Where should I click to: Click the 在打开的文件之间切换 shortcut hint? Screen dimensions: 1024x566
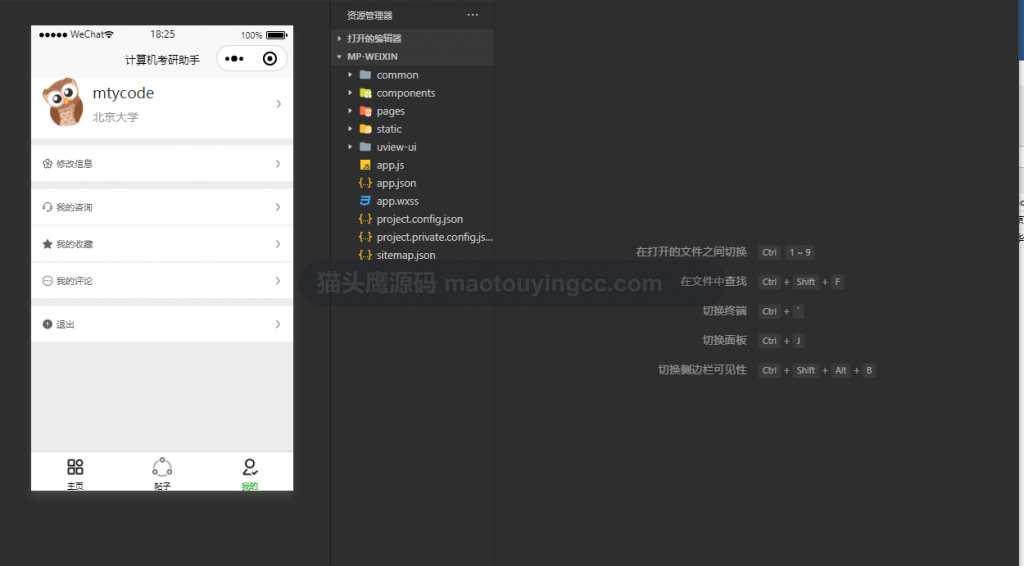[x=691, y=252]
